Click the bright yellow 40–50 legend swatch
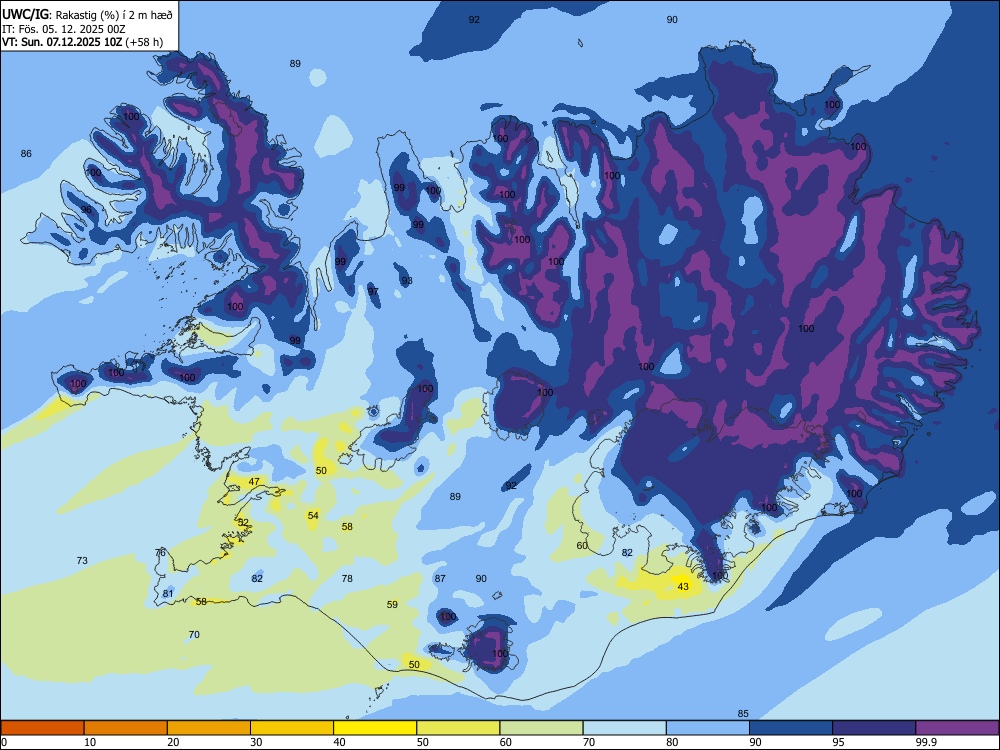Screen dimensions: 1000x750 click(x=375, y=728)
